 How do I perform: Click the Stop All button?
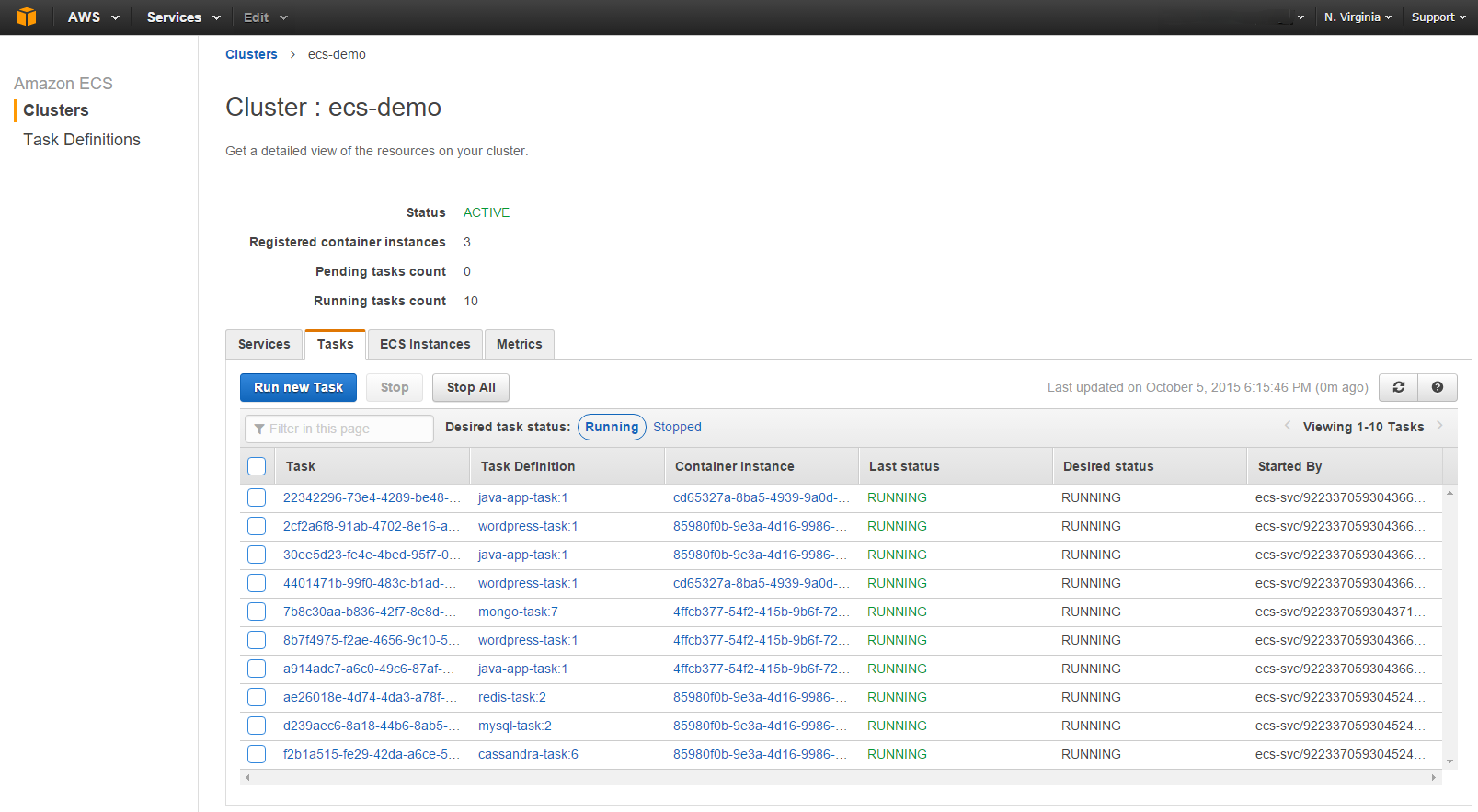pos(471,387)
